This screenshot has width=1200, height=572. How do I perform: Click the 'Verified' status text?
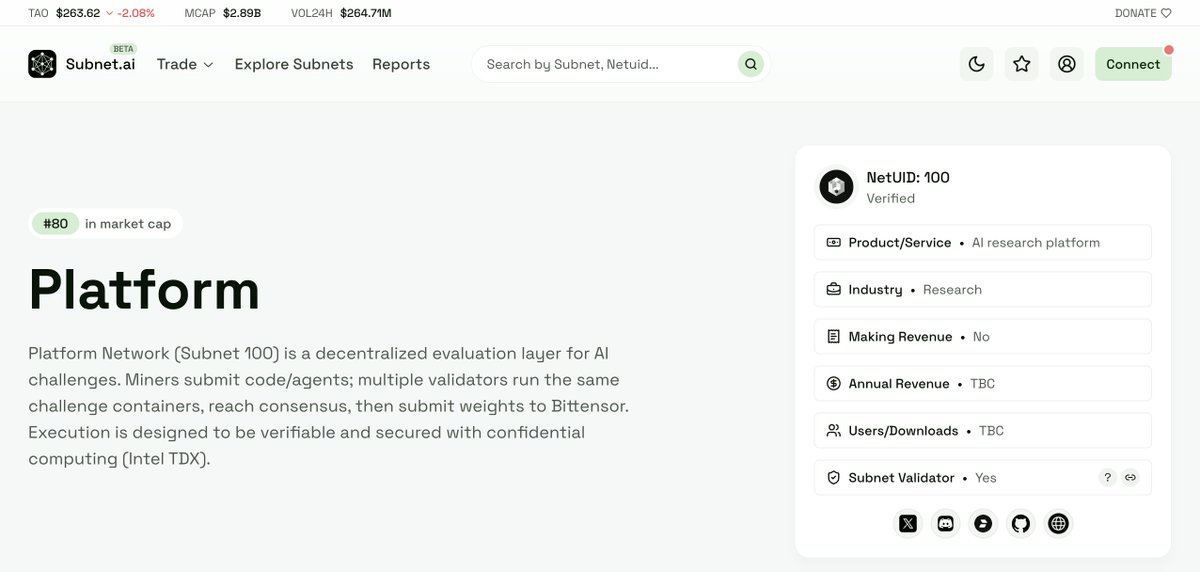(x=890, y=198)
